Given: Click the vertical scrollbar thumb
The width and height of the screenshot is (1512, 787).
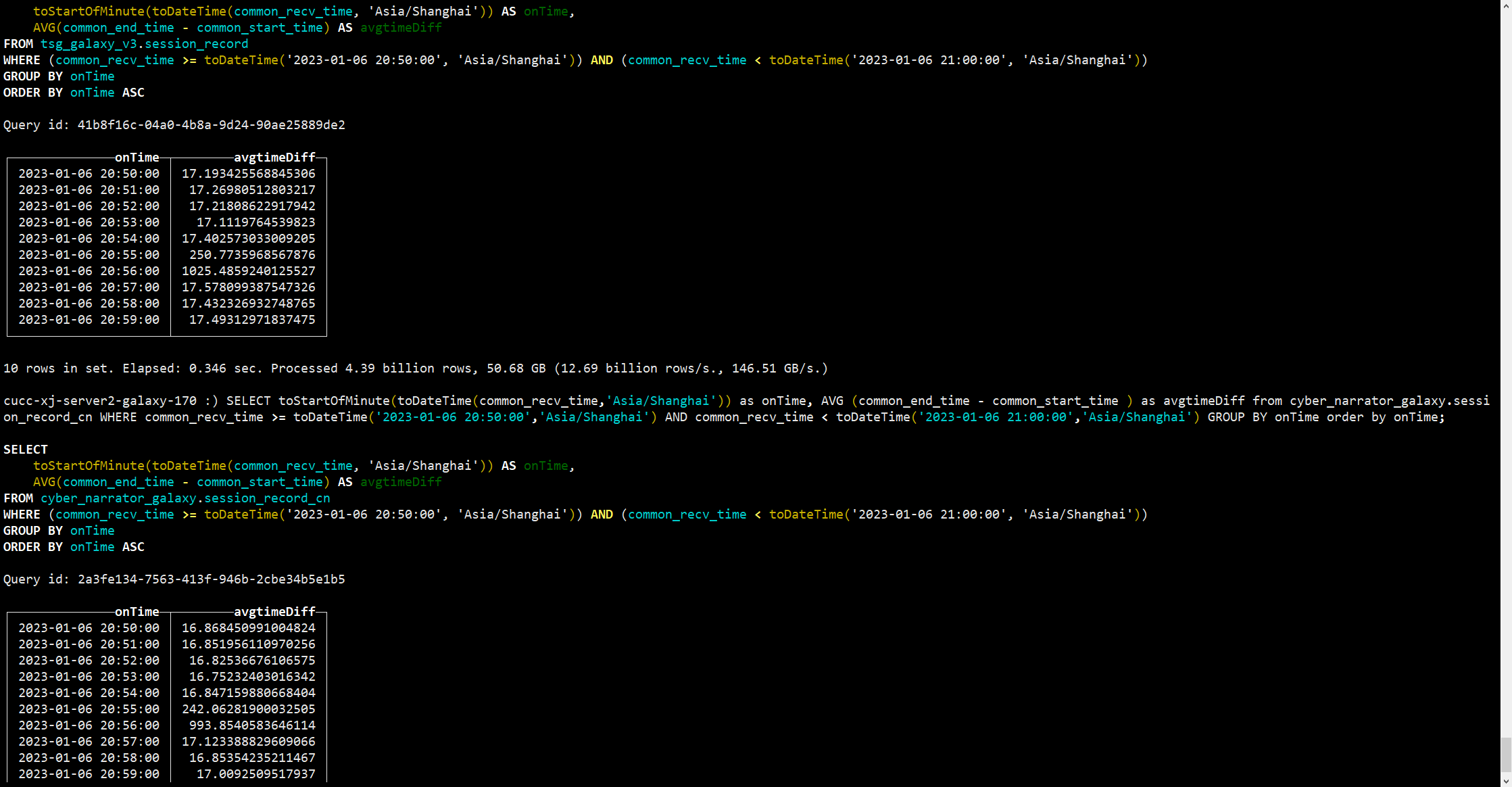Looking at the screenshot, I should pyautogui.click(x=1506, y=755).
